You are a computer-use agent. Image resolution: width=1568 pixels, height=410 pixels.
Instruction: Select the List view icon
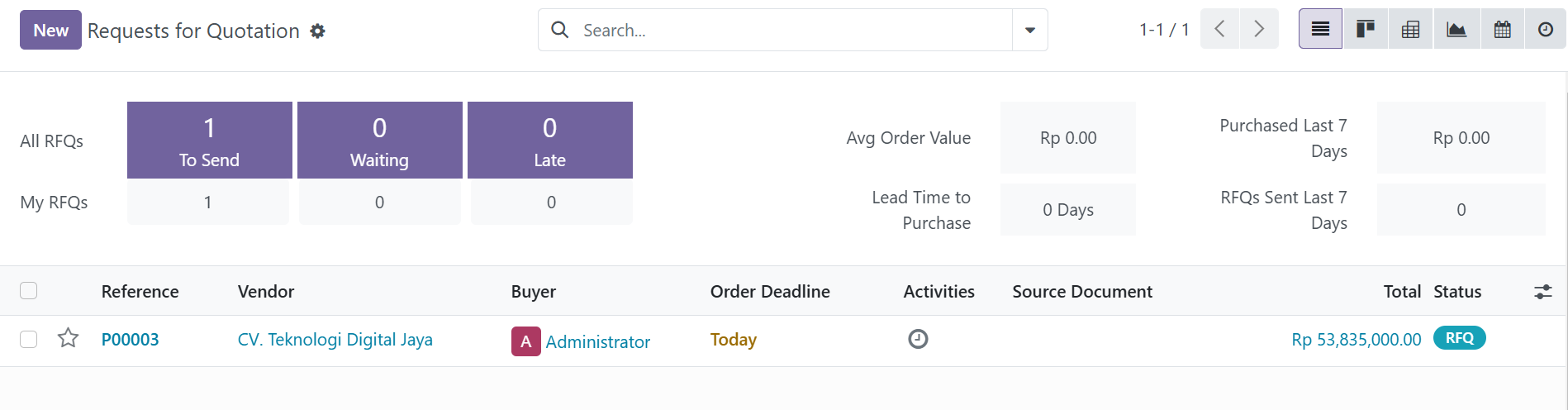point(1320,30)
